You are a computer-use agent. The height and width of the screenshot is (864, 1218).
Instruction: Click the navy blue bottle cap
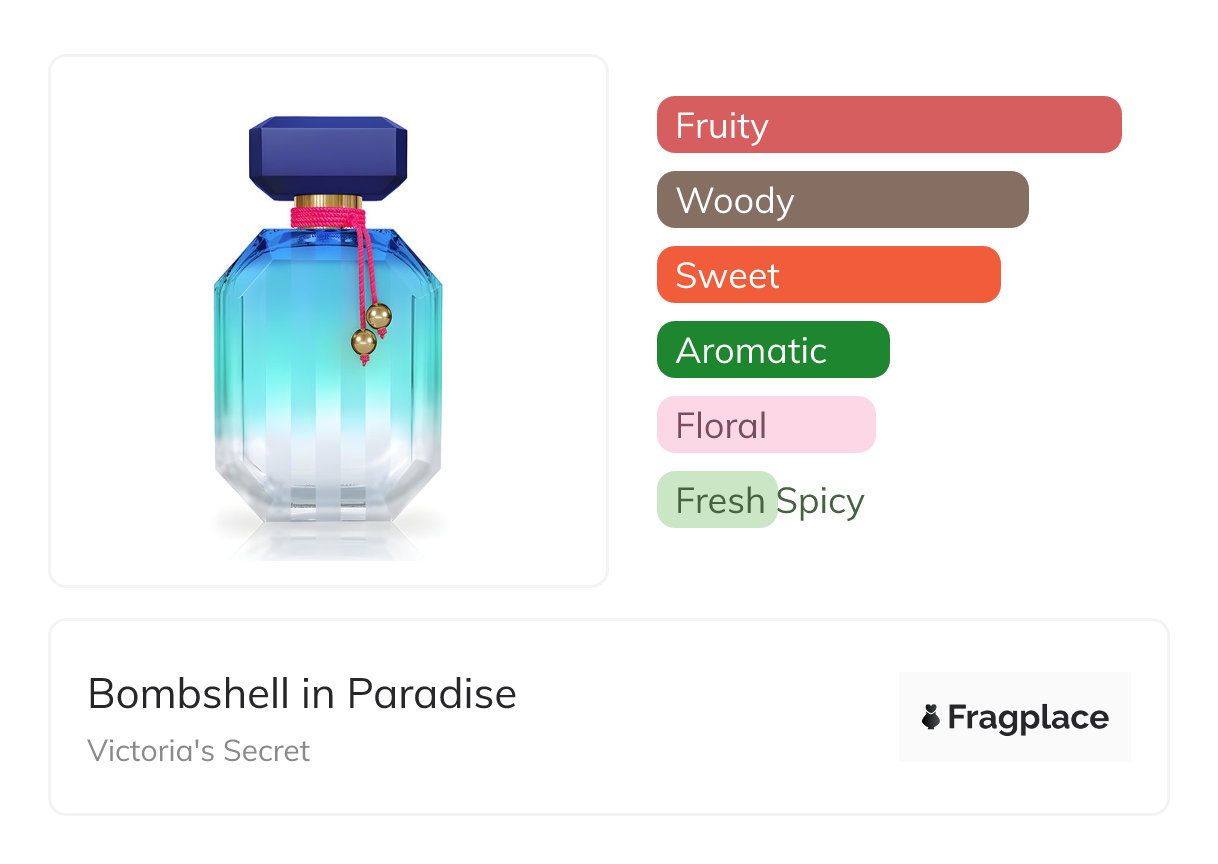[x=328, y=153]
